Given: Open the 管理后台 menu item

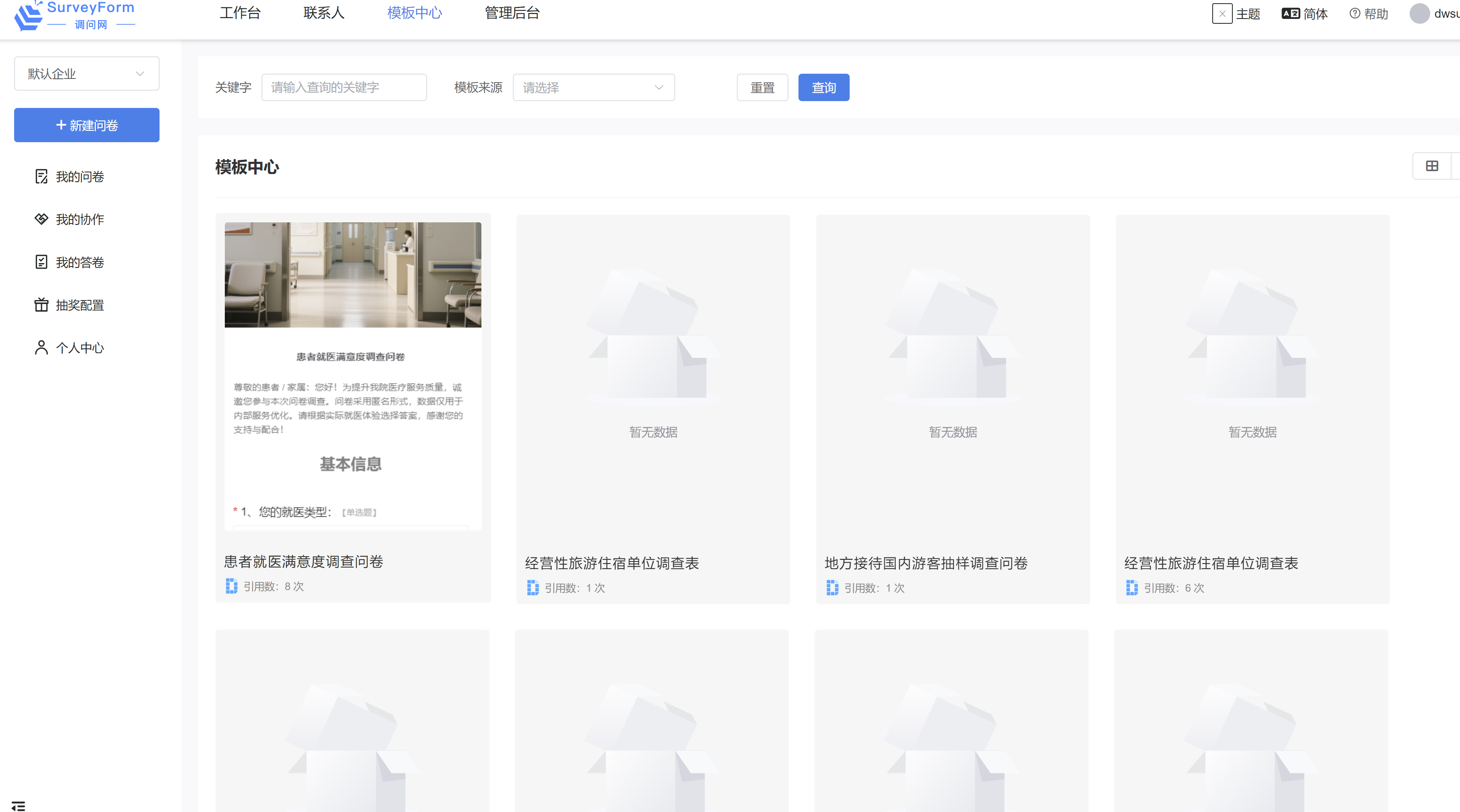Looking at the screenshot, I should [x=512, y=13].
